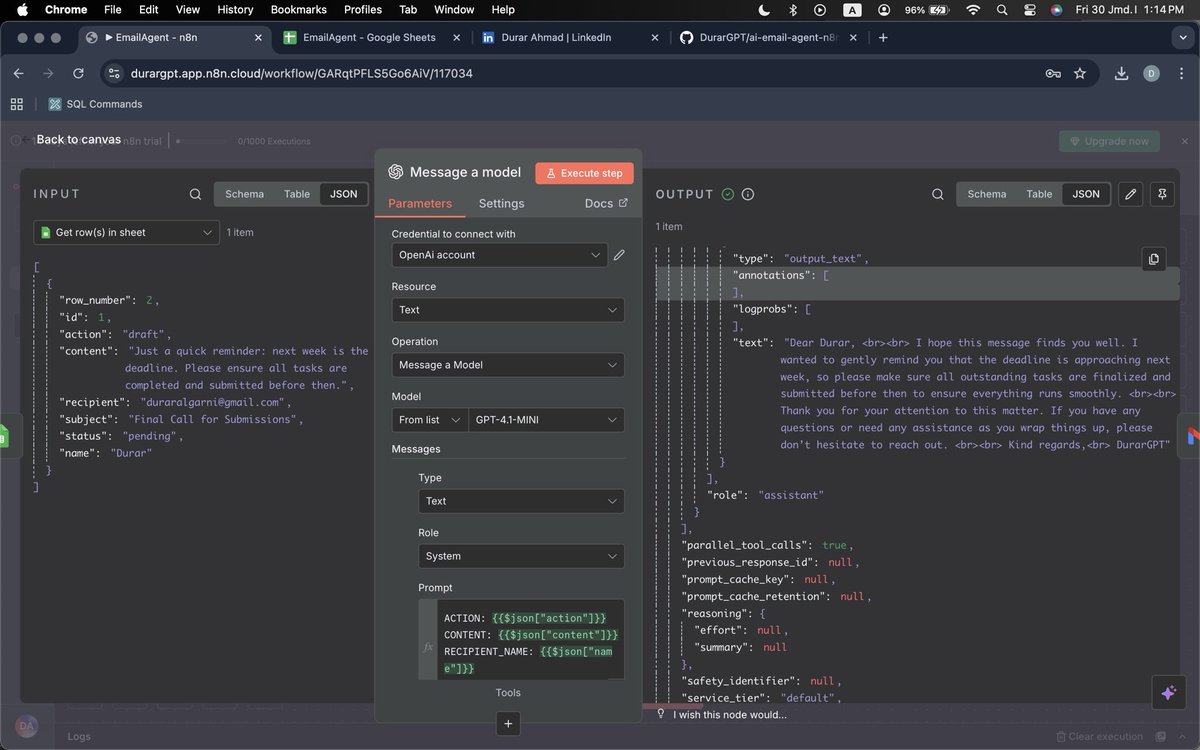Open the Resource Text dropdown
The width and height of the screenshot is (1200, 750).
(508, 310)
